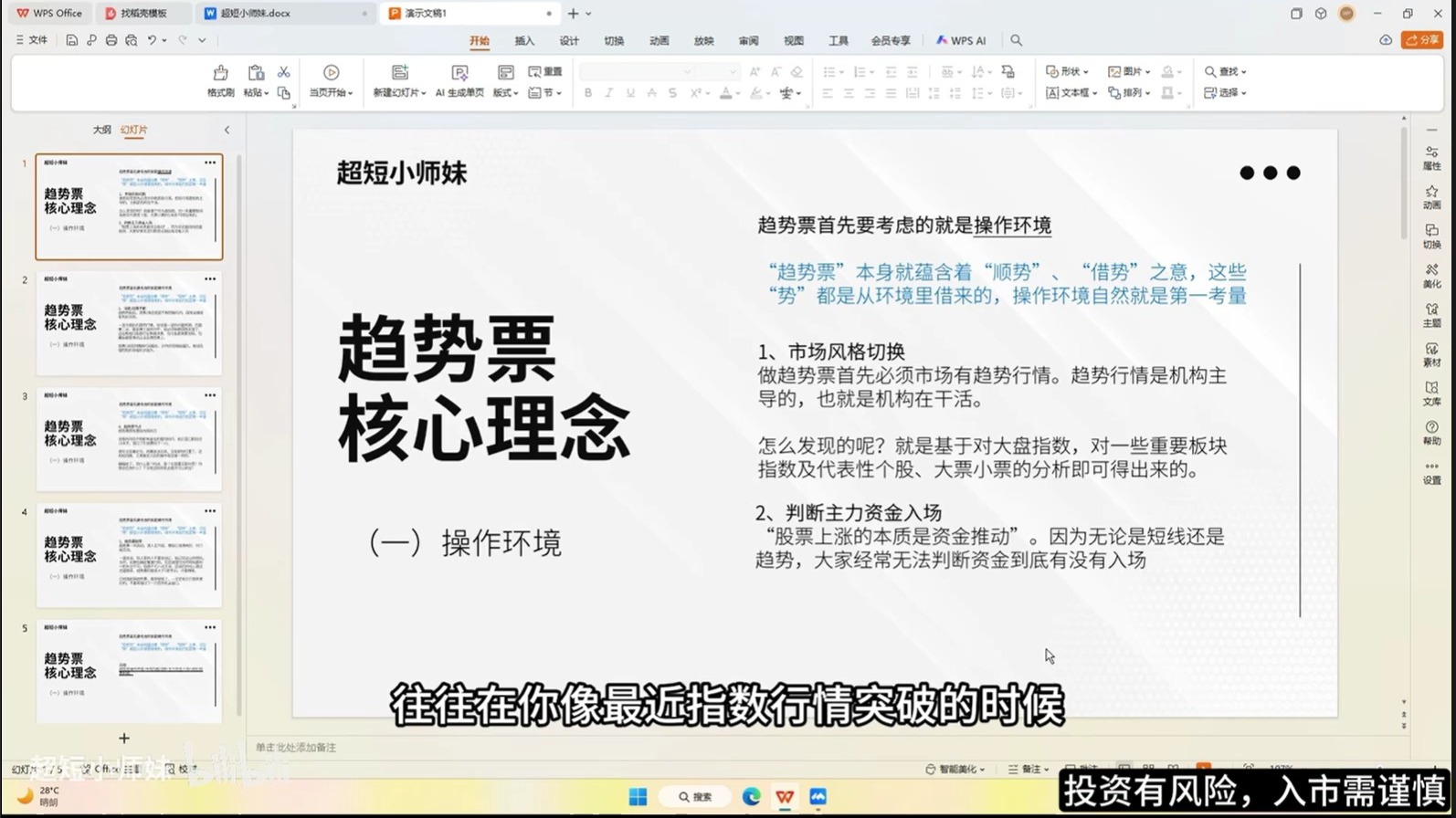Click the Paste clipboard icon

[256, 72]
